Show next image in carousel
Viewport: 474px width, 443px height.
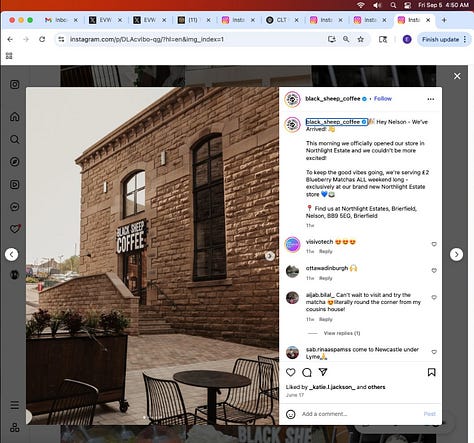pos(270,256)
